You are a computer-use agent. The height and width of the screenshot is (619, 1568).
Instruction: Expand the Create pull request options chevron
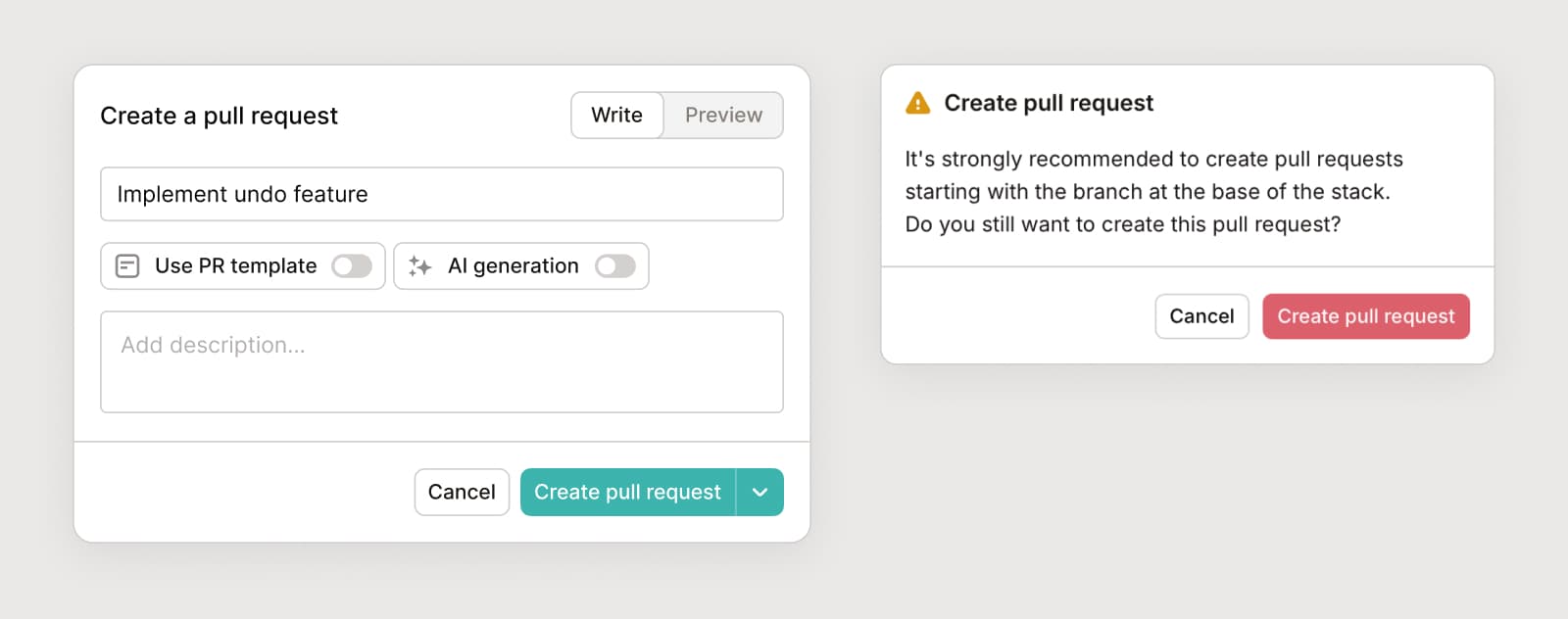click(759, 492)
